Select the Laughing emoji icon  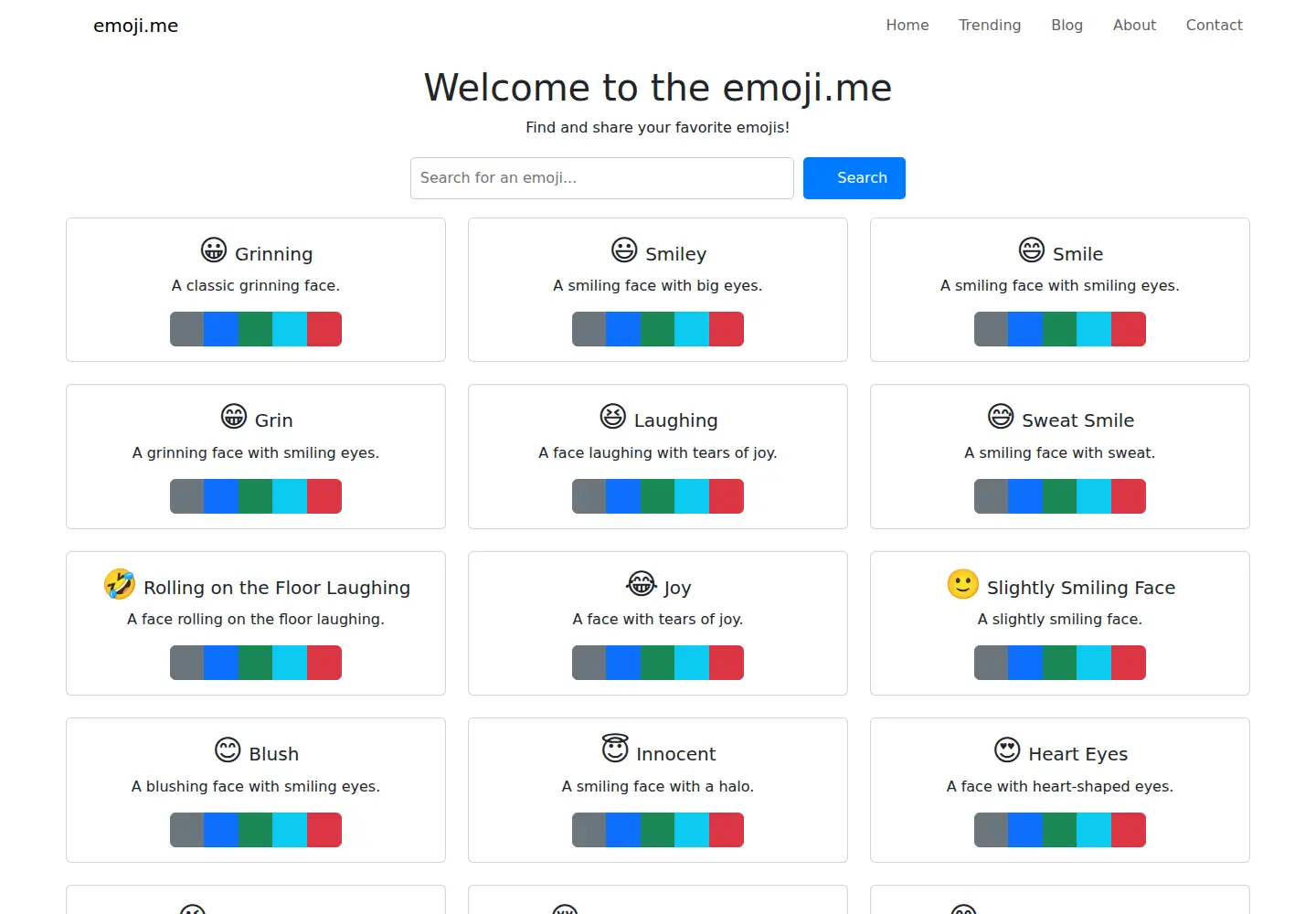tap(613, 417)
